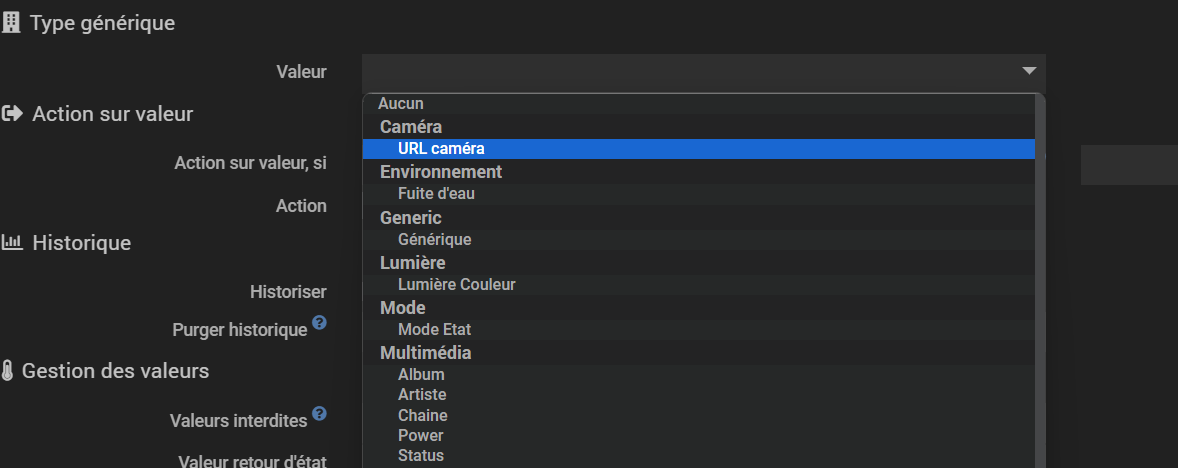
Task: Choose Mode Etat option
Action: 434,330
